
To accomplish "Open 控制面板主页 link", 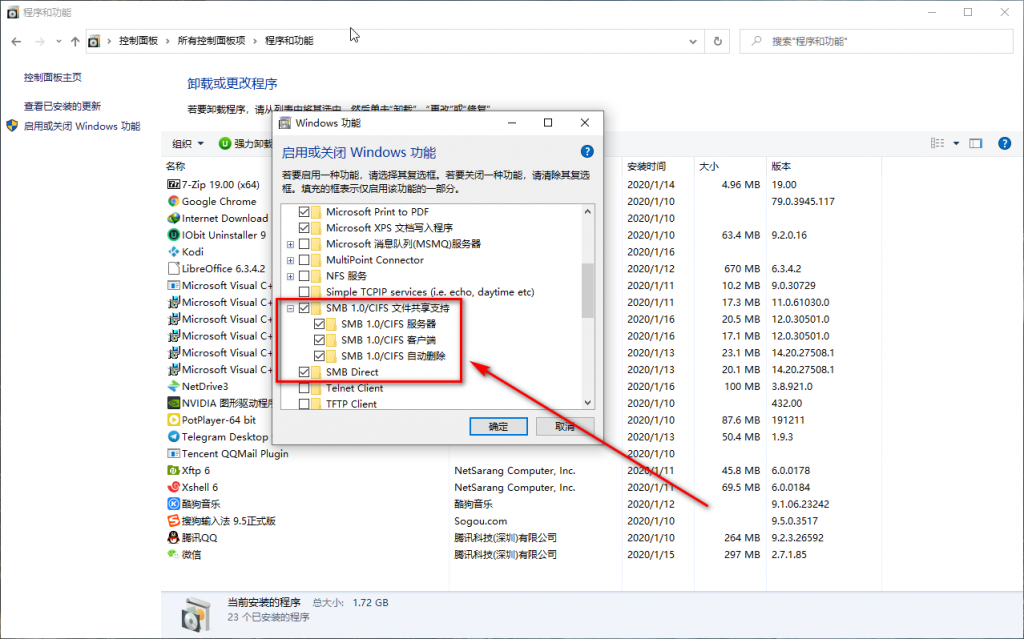I will tap(53, 77).
